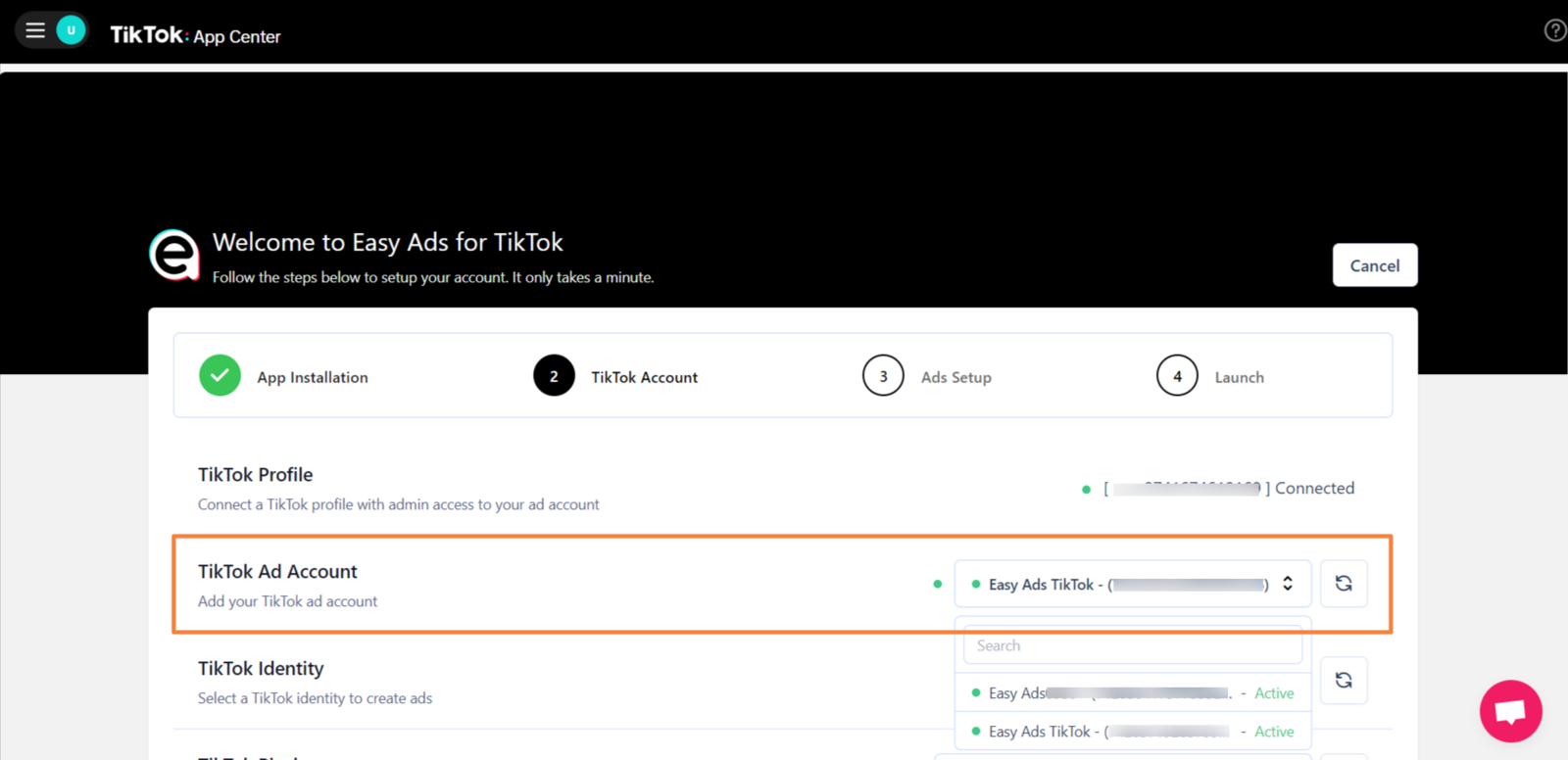Image resolution: width=1568 pixels, height=760 pixels.
Task: Open the hamburger menu icon
Action: [x=35, y=30]
